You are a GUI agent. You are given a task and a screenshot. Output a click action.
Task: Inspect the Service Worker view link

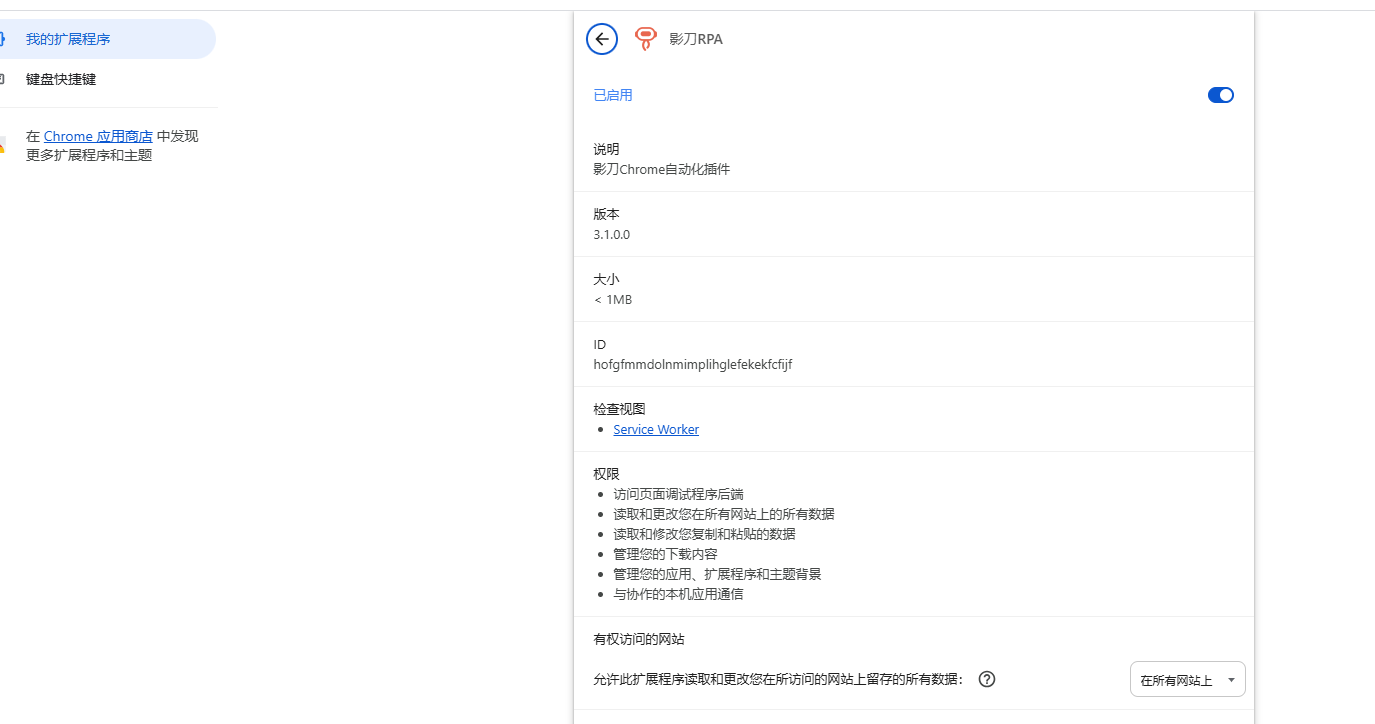pos(656,430)
